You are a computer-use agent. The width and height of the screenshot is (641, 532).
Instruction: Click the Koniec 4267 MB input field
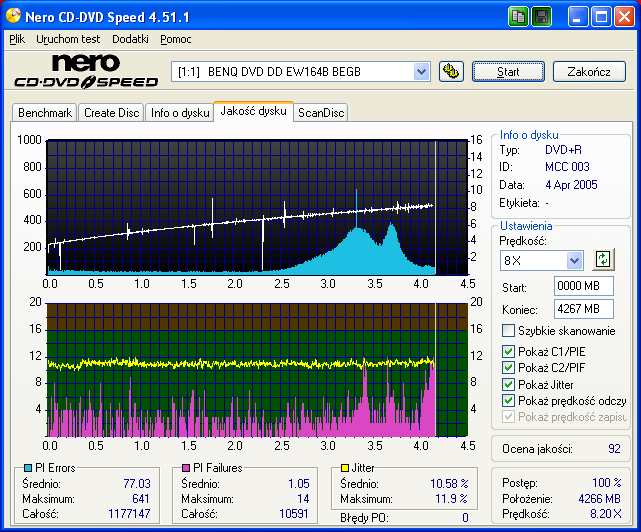[x=584, y=309]
